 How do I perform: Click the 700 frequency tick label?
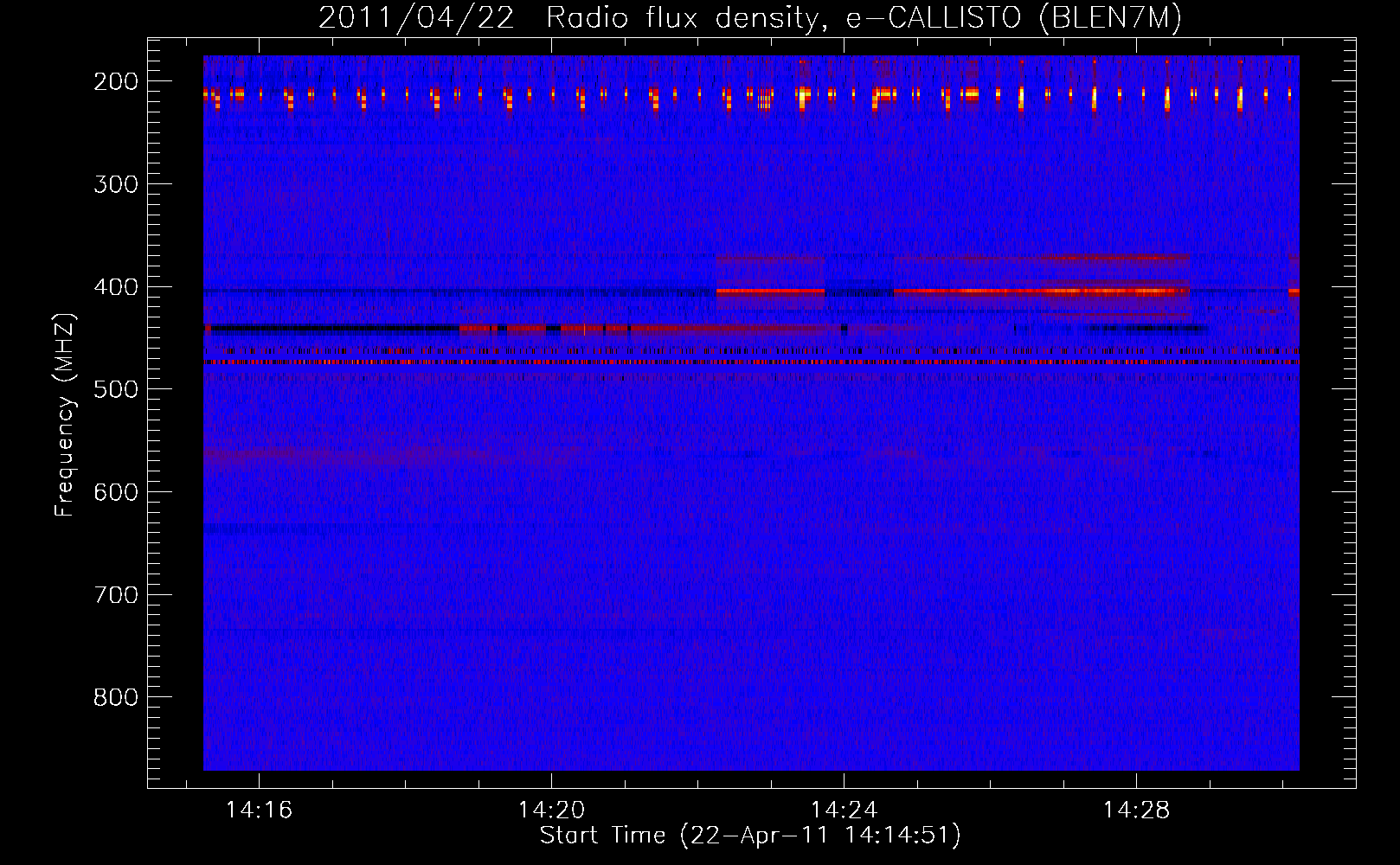[115, 595]
